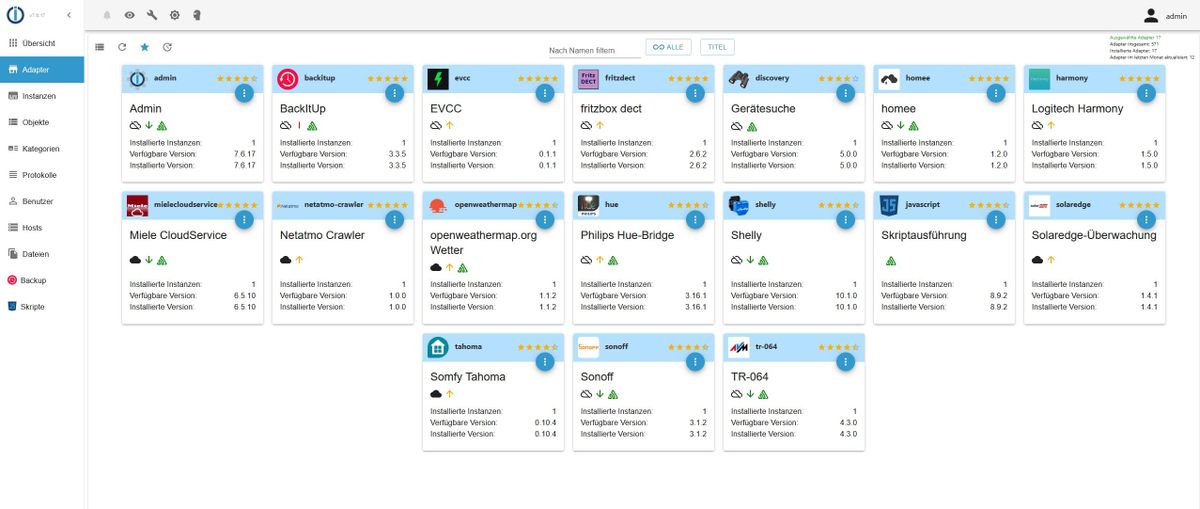
Task: Open the three-dot menu on the fritzbox dect card
Action: click(x=695, y=93)
